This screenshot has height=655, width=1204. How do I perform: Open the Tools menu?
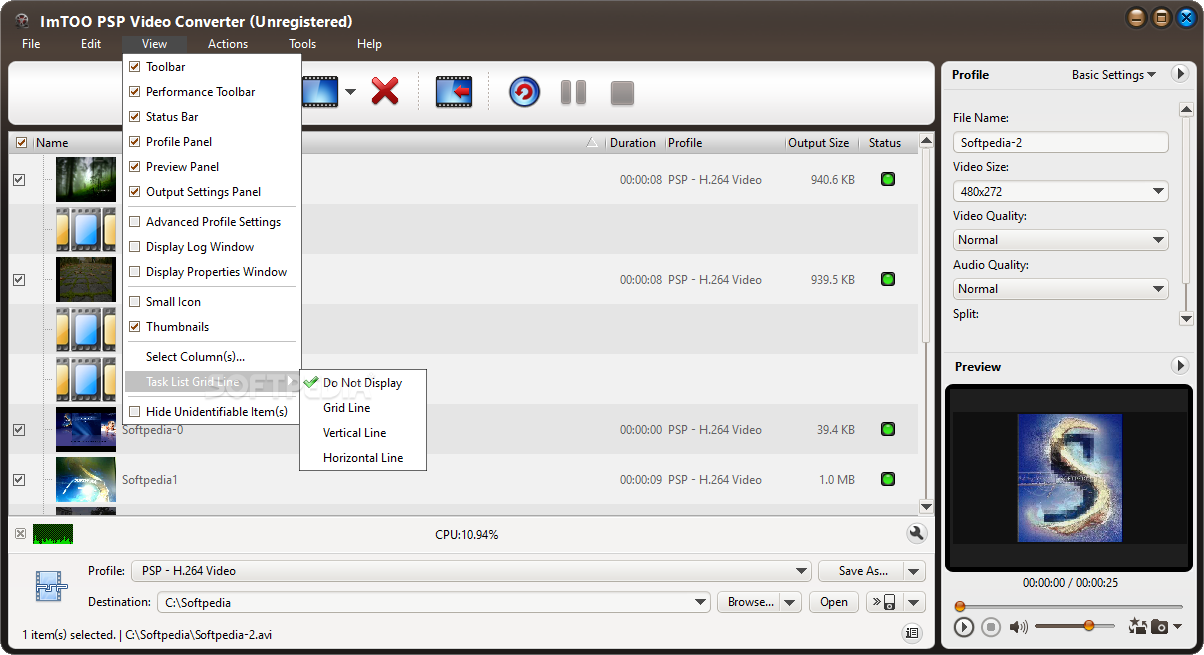click(303, 44)
